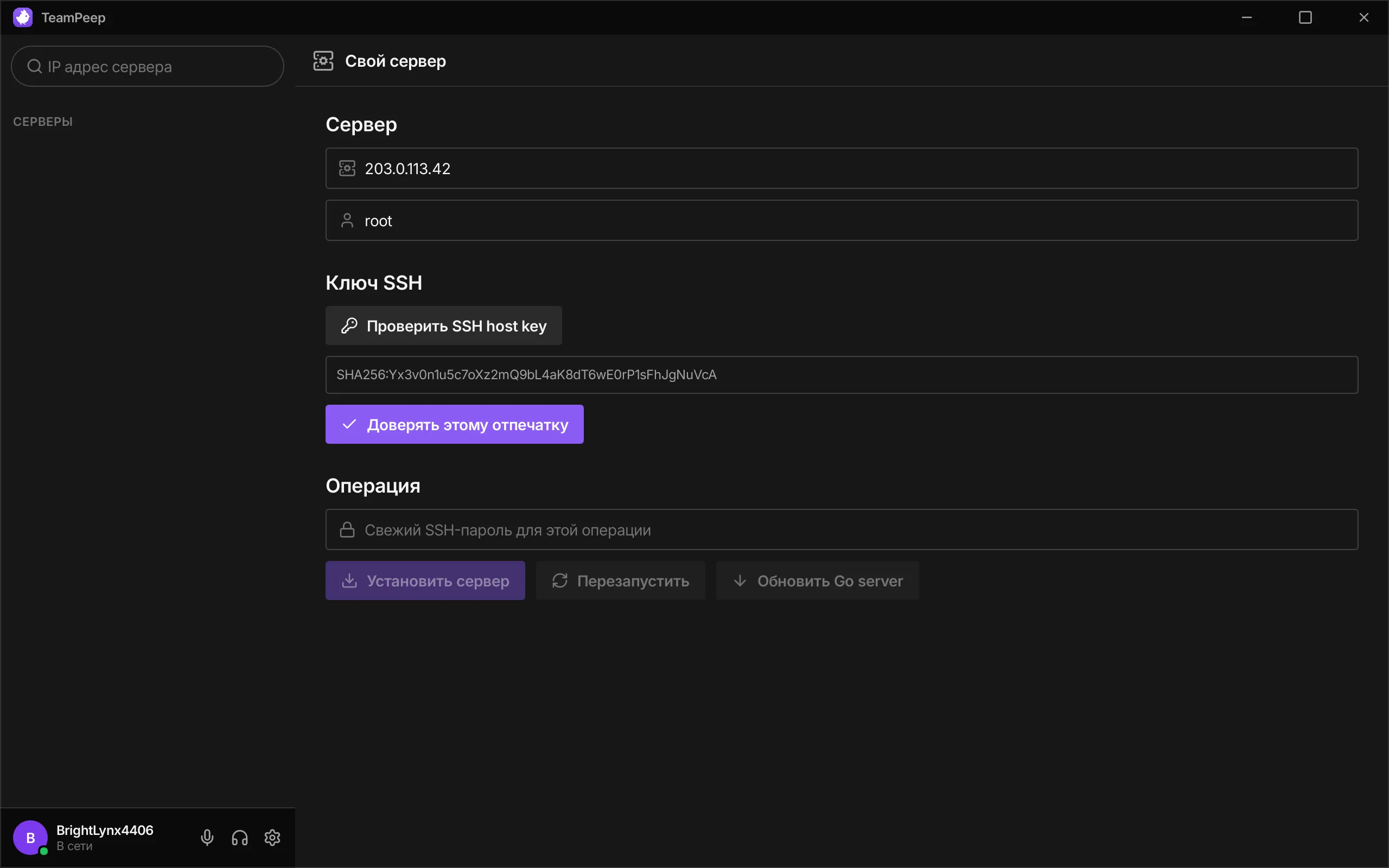This screenshot has height=868, width=1389.
Task: Open settings via the gear icon
Action: click(272, 838)
